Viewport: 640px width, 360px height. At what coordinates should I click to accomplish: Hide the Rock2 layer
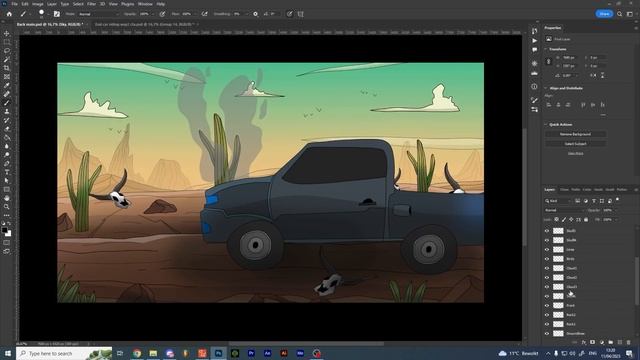click(x=547, y=315)
